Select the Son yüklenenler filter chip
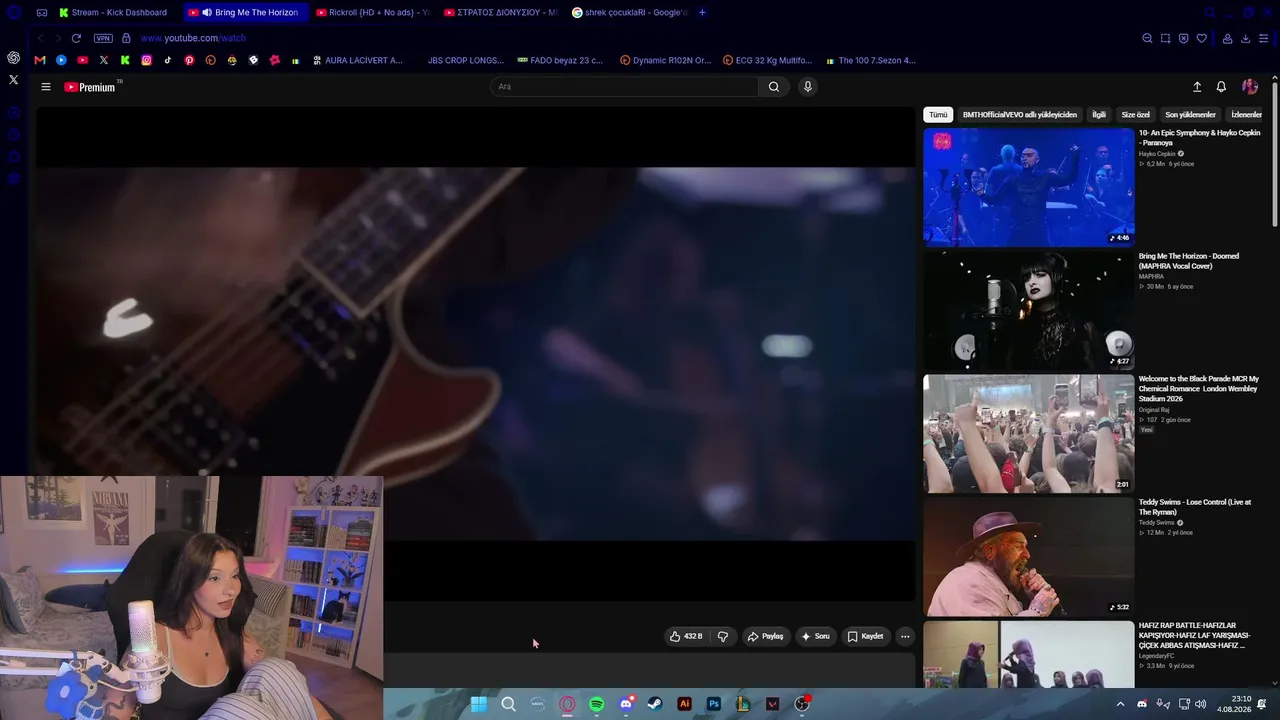This screenshot has width=1280, height=720. point(1190,115)
